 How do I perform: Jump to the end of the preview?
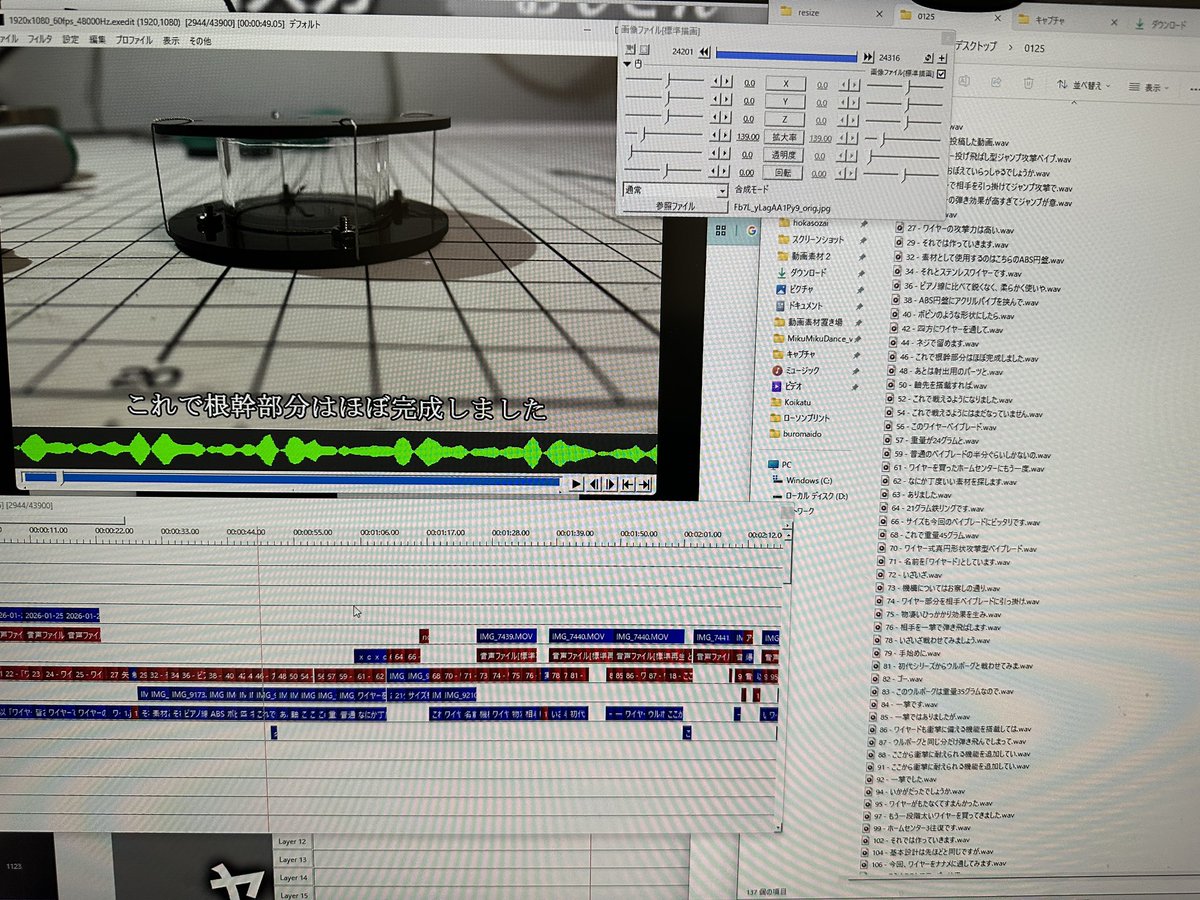point(645,484)
